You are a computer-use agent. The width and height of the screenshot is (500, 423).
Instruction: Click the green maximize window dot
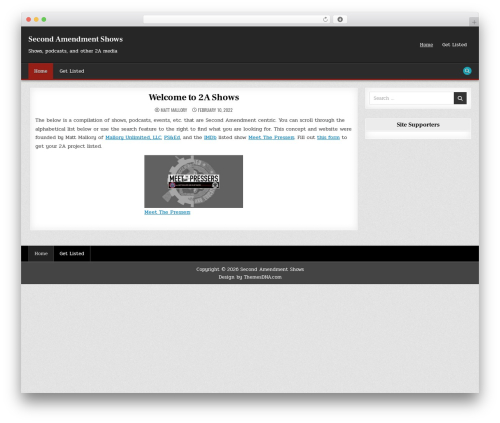[x=44, y=19]
